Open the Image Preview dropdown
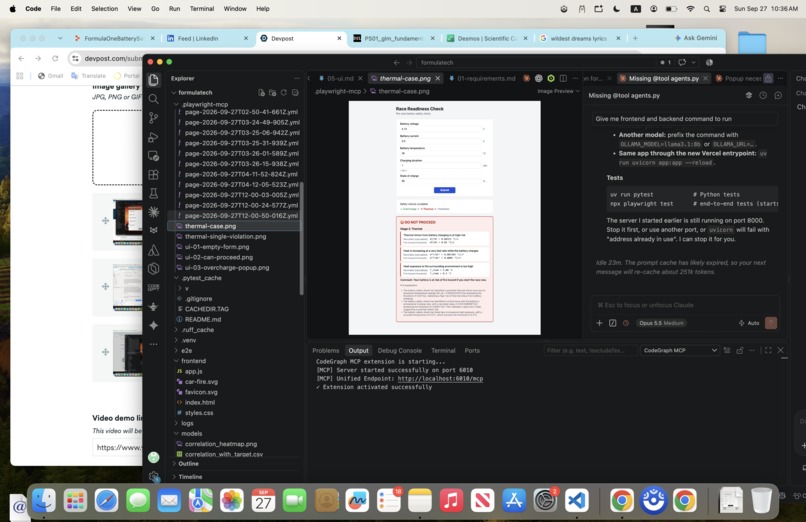 (558, 91)
